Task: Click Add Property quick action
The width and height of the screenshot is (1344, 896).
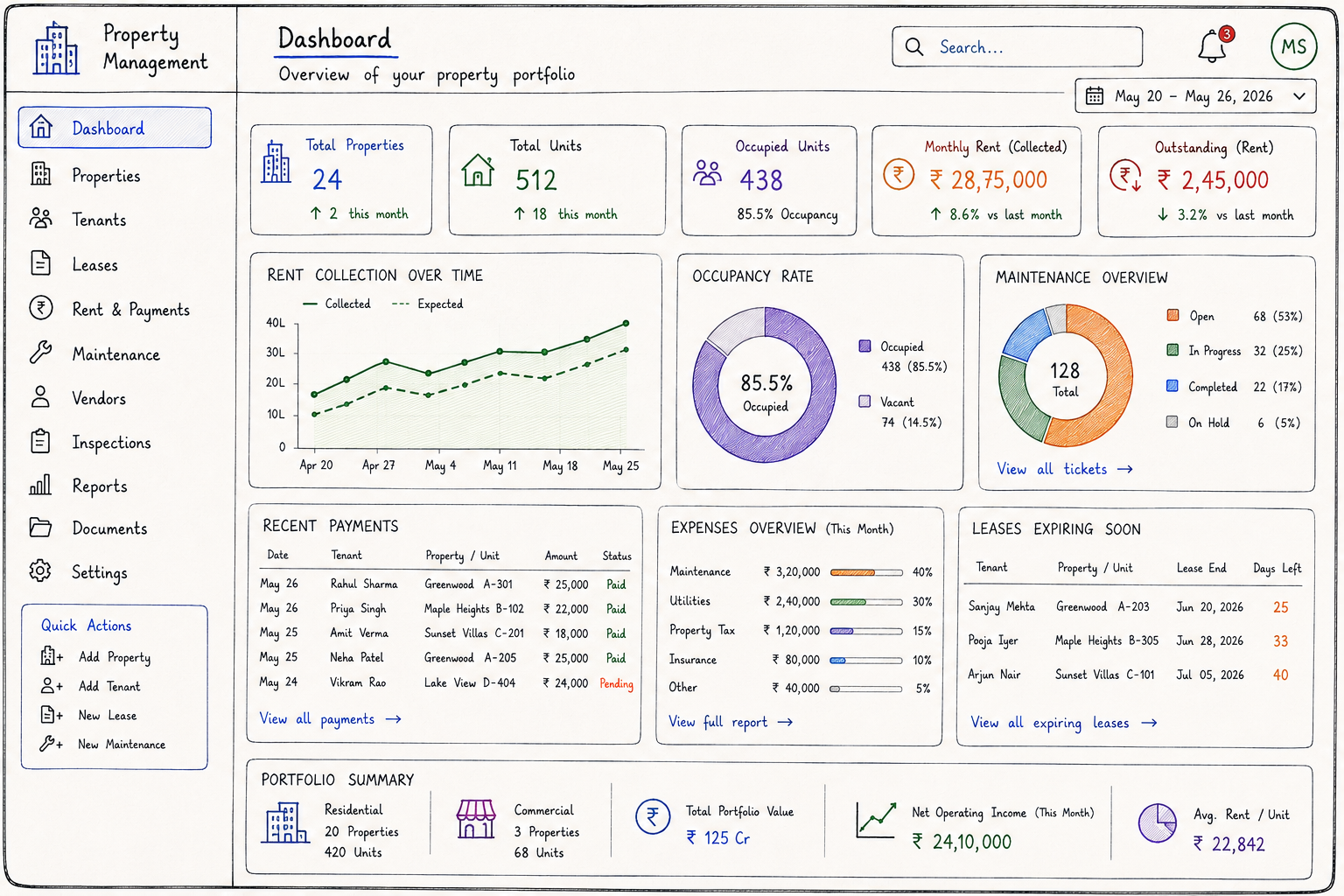Action: pyautogui.click(x=95, y=656)
